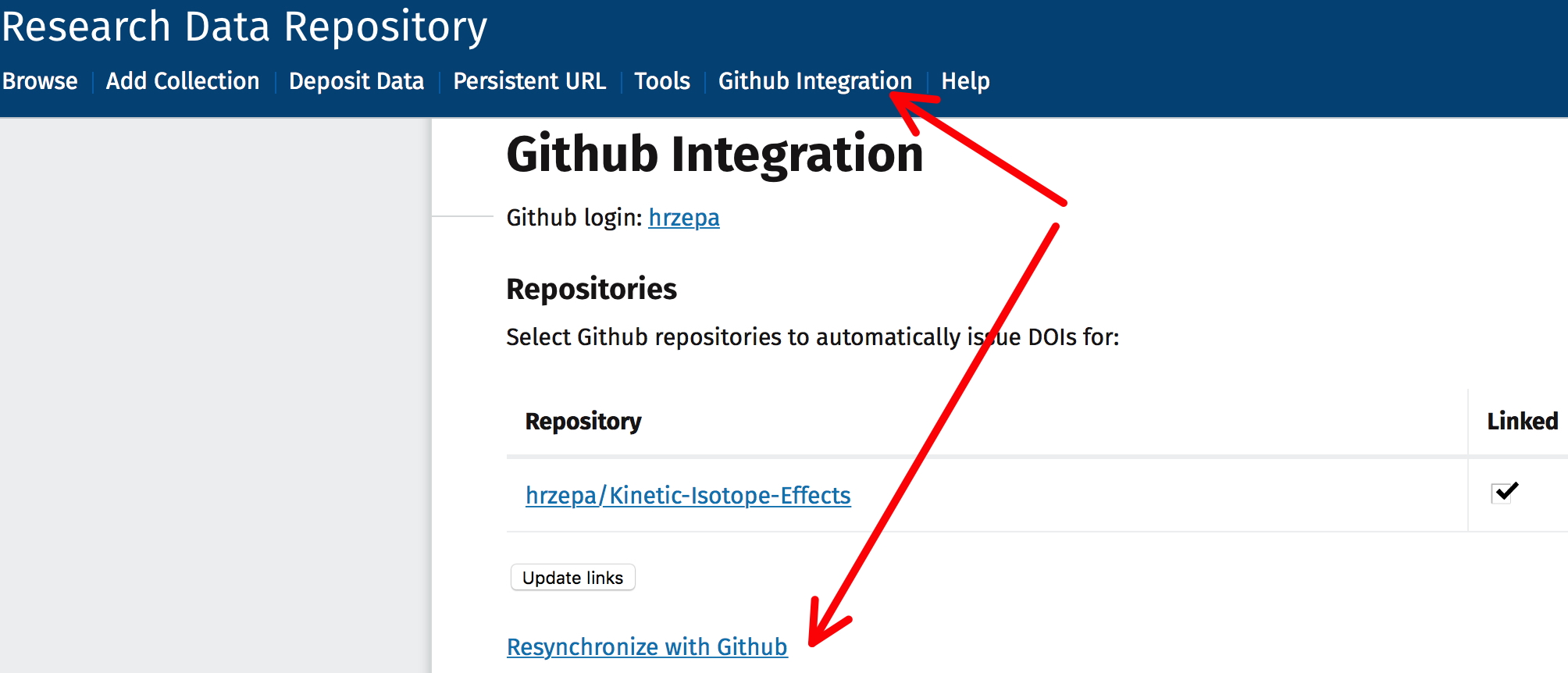Open the Help menu item
Viewport: 1568px width, 673px height.
tap(965, 81)
